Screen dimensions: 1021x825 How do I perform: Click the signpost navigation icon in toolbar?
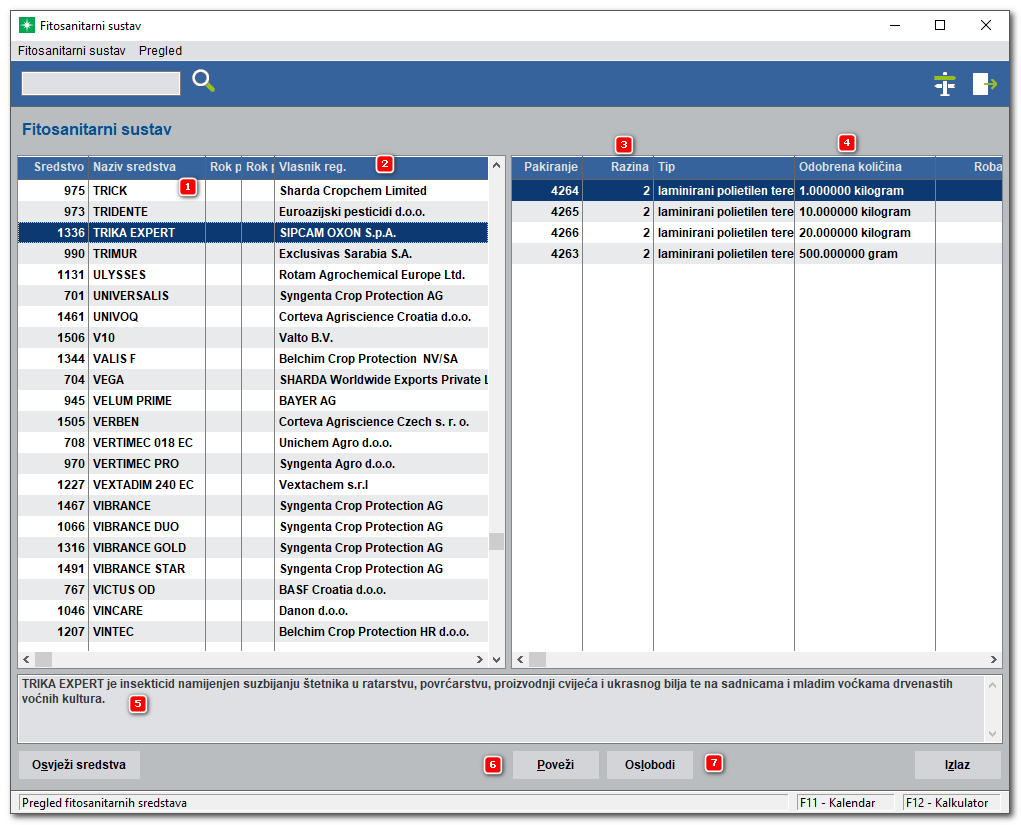point(944,84)
